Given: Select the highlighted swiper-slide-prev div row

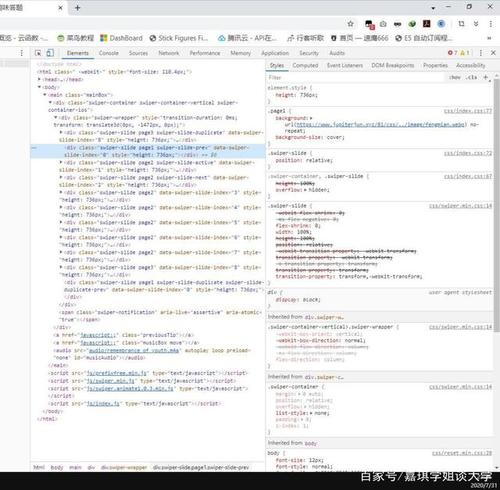Looking at the screenshot, I should coord(148,151).
